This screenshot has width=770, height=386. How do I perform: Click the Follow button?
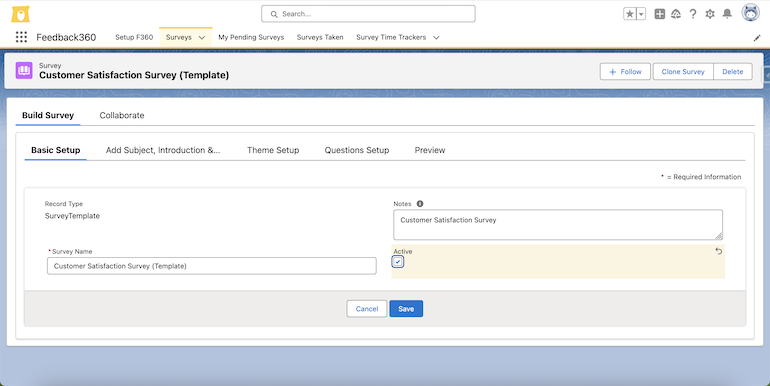(625, 72)
